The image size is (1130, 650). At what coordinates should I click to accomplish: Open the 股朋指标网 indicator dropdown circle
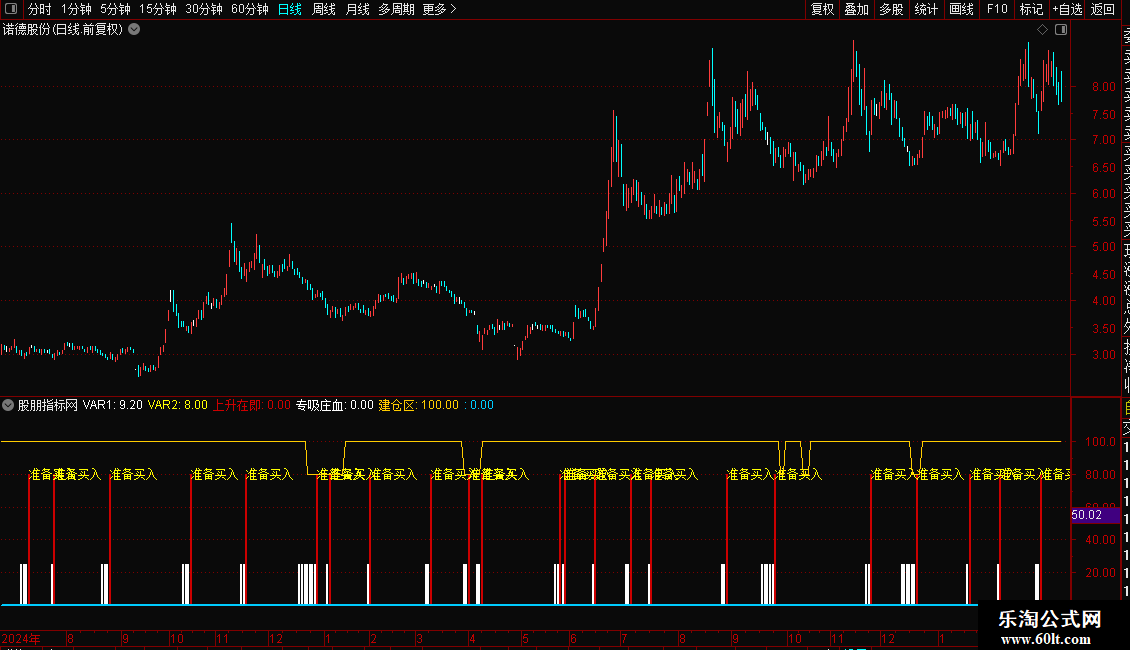point(8,405)
